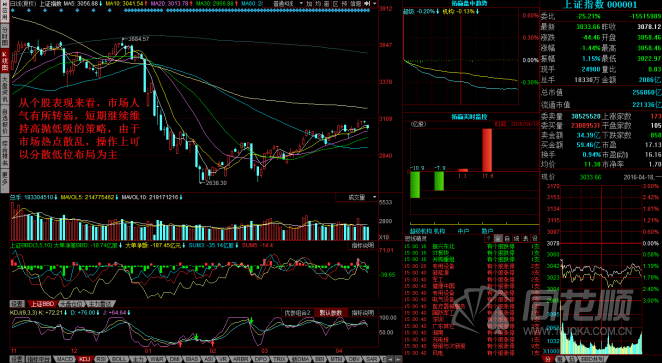662x363 pixels.
Task: Open the 成交量 volume panel dropdown
Action: [357, 197]
